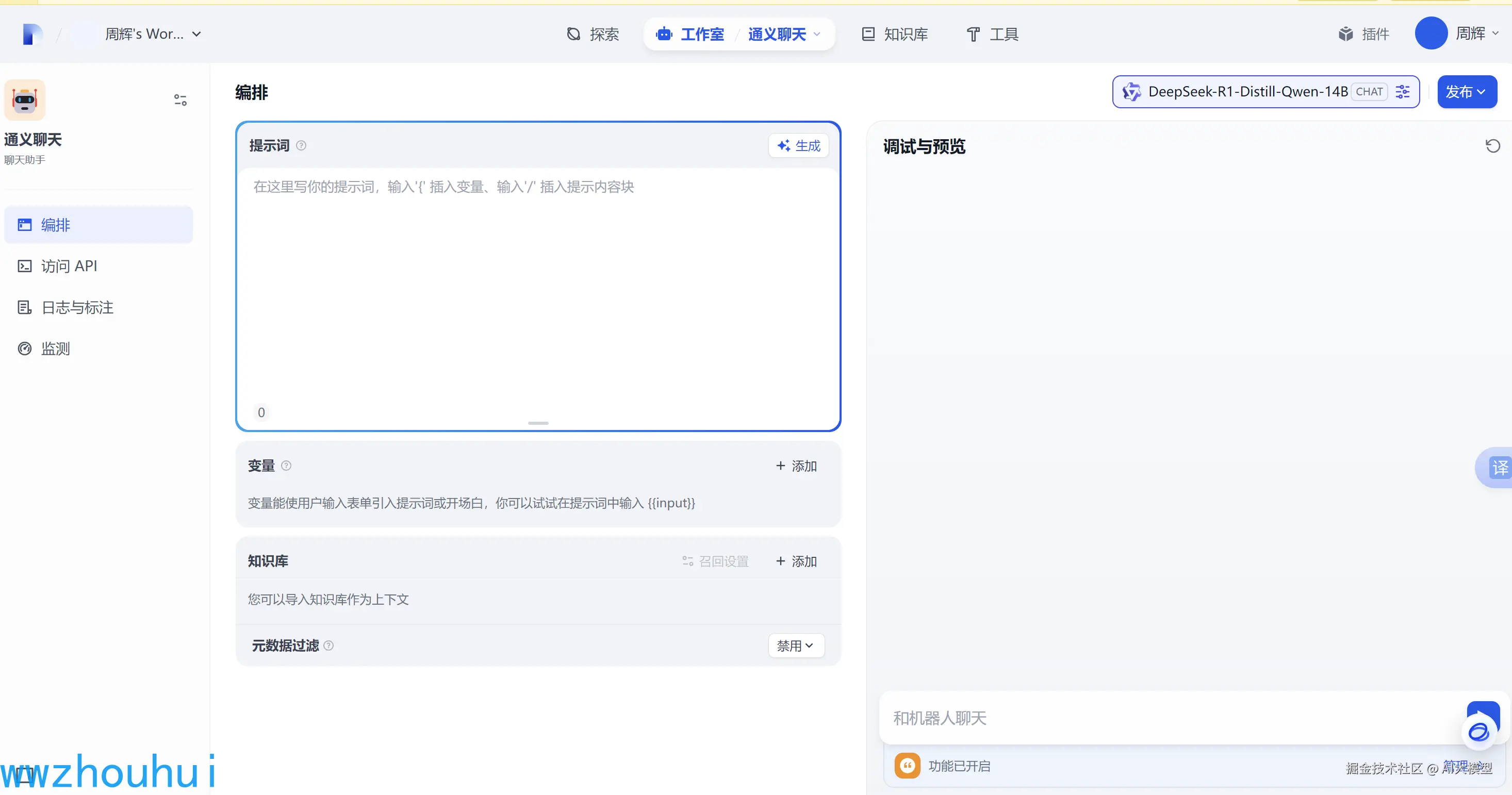Open the 禁用 dropdown under 元数据过滤
This screenshot has height=795, width=1512.
coord(795,645)
